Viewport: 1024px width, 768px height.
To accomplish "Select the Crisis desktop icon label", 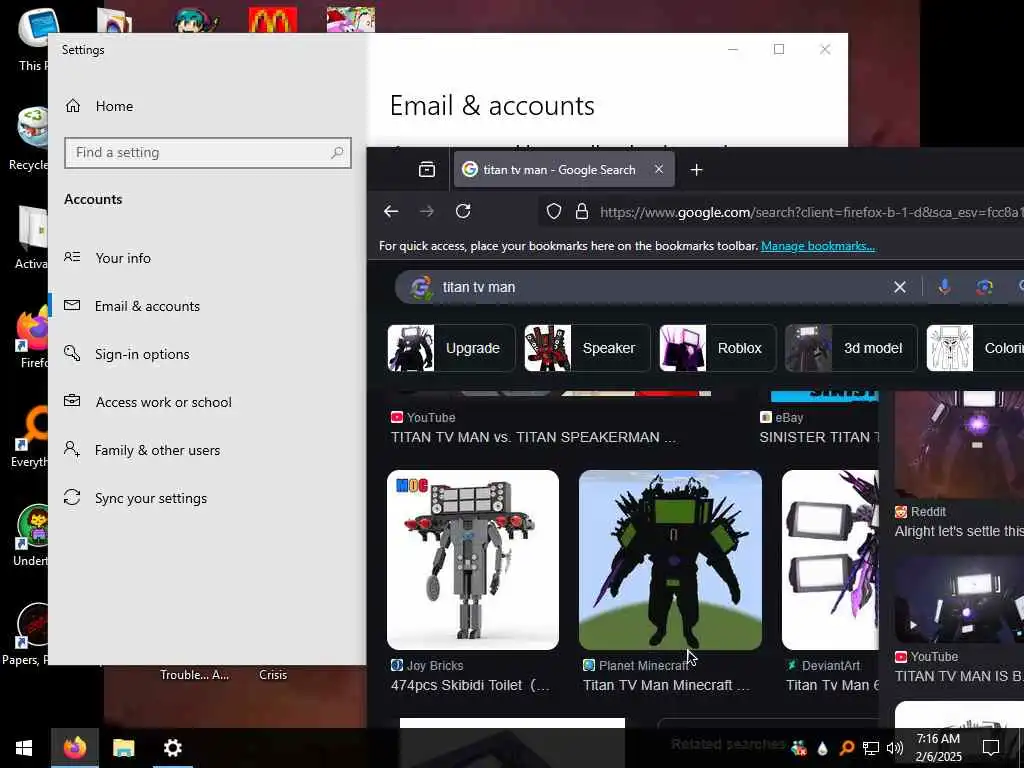I will coord(273,675).
